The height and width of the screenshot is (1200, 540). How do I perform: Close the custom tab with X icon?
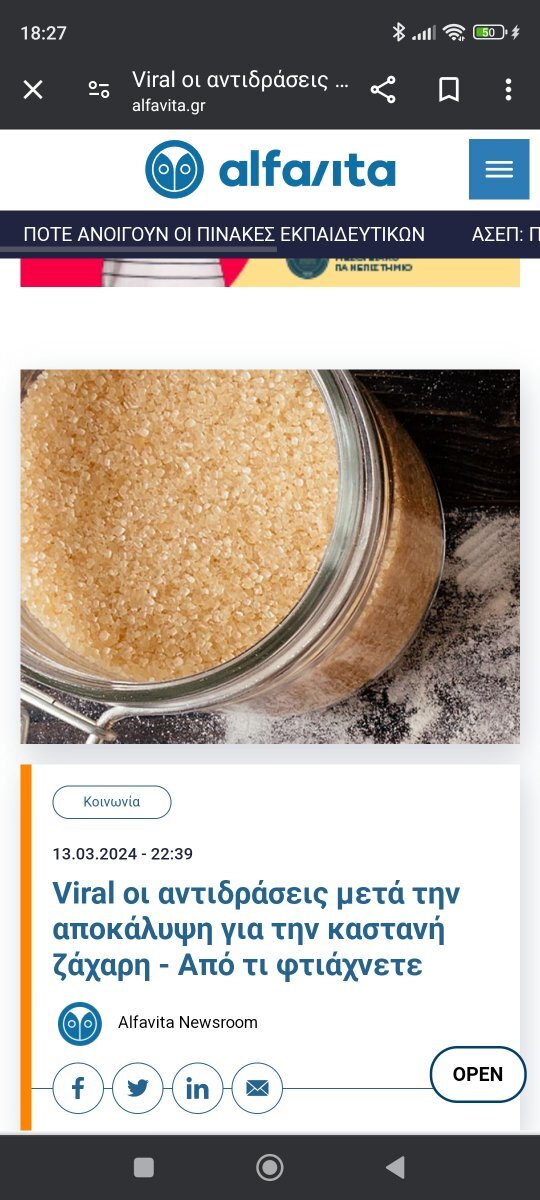[x=33, y=90]
